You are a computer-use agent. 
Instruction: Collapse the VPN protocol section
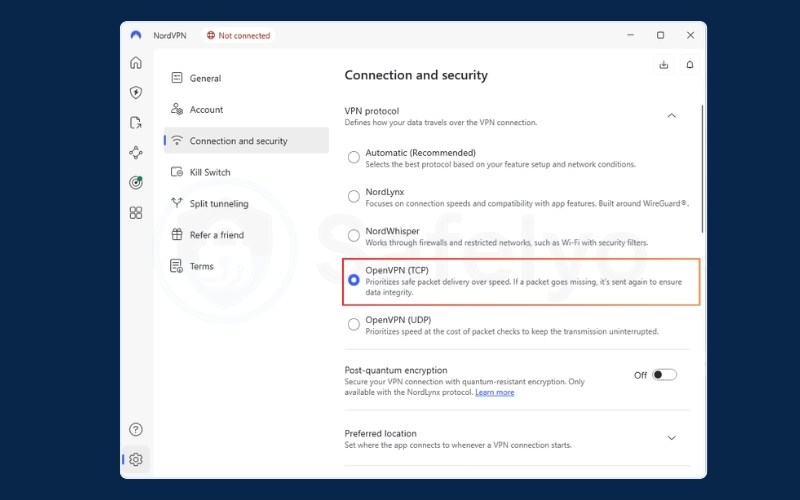coord(671,116)
